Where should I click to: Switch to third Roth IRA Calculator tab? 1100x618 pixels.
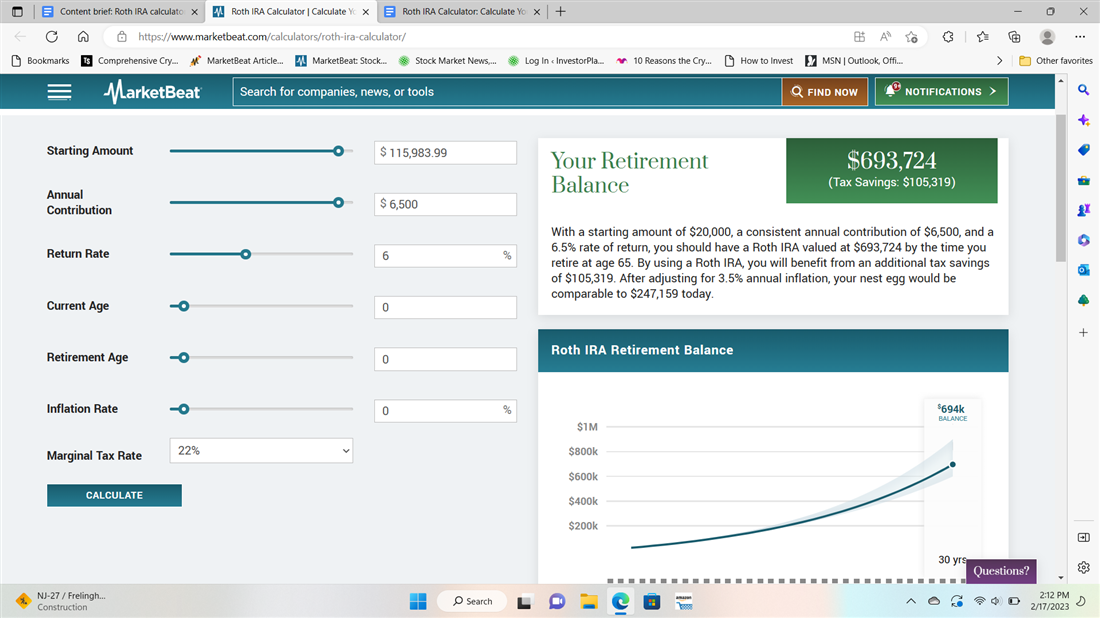click(463, 12)
